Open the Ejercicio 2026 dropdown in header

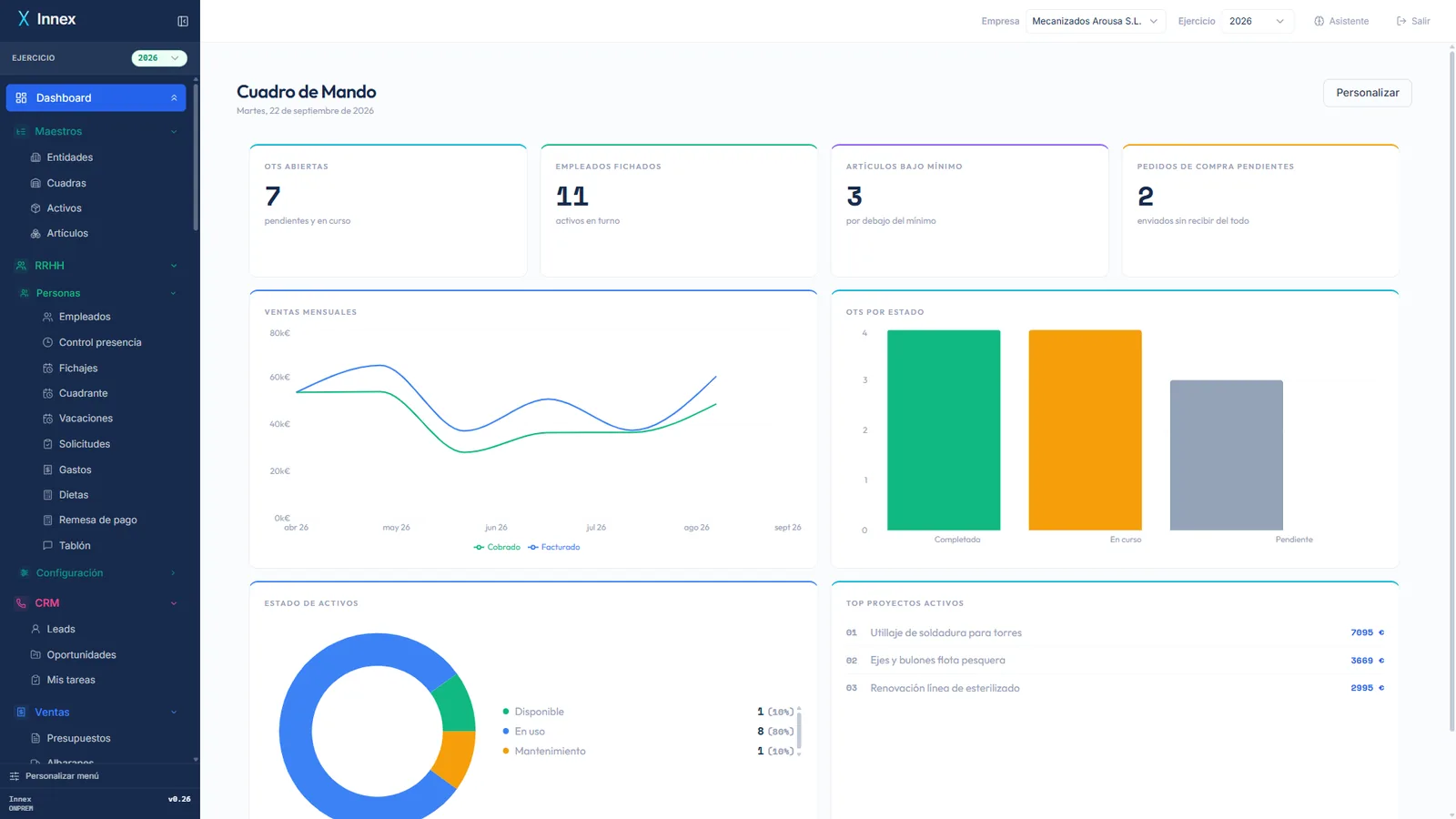point(1258,21)
